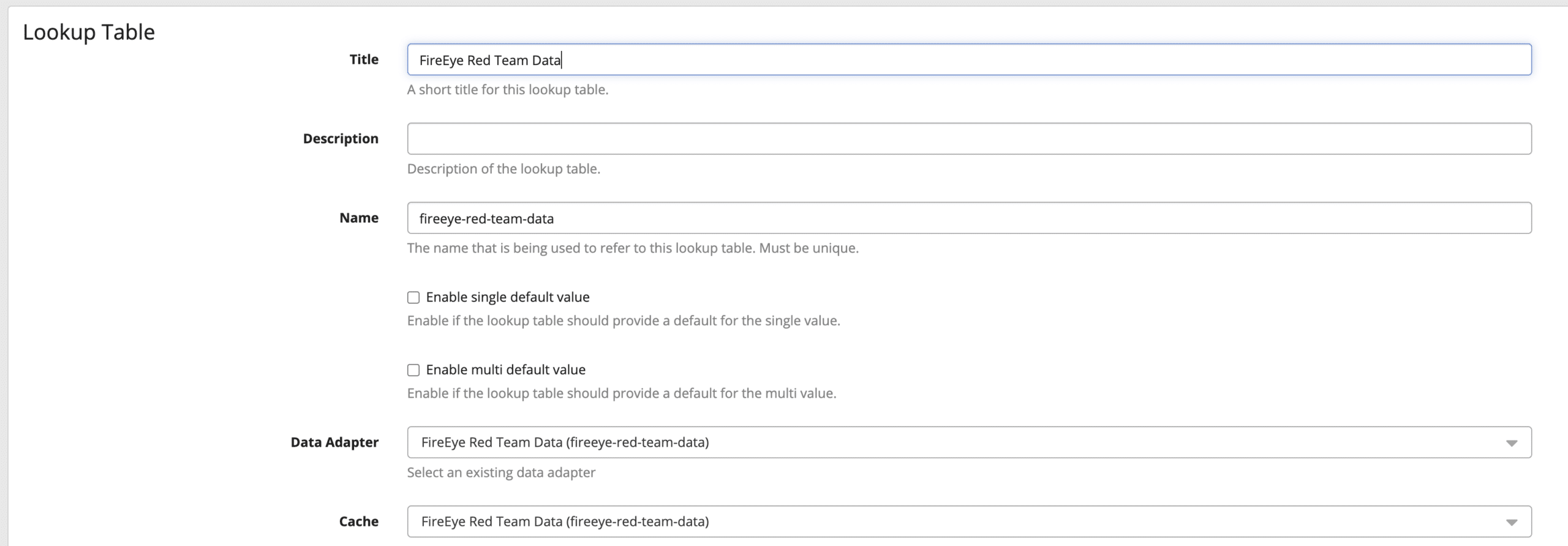Click the arrow icon in Data Adapter select
Image resolution: width=1568 pixels, height=546 pixels.
point(1511,443)
